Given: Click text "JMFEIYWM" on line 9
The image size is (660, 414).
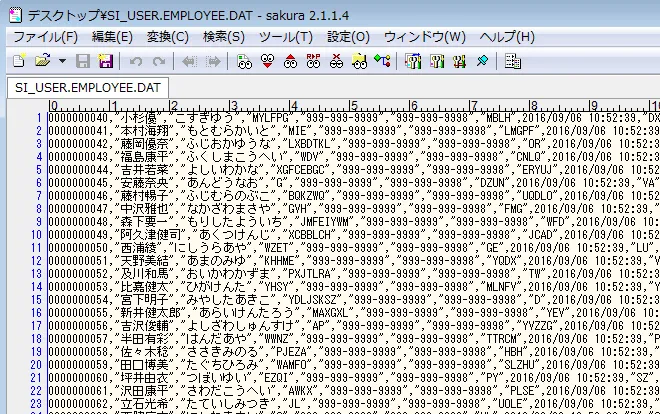Looking at the screenshot, I should [324, 222].
